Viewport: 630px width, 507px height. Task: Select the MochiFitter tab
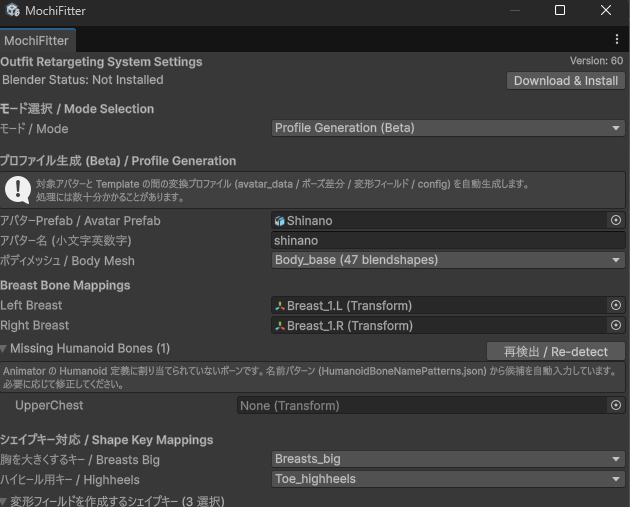pos(37,40)
